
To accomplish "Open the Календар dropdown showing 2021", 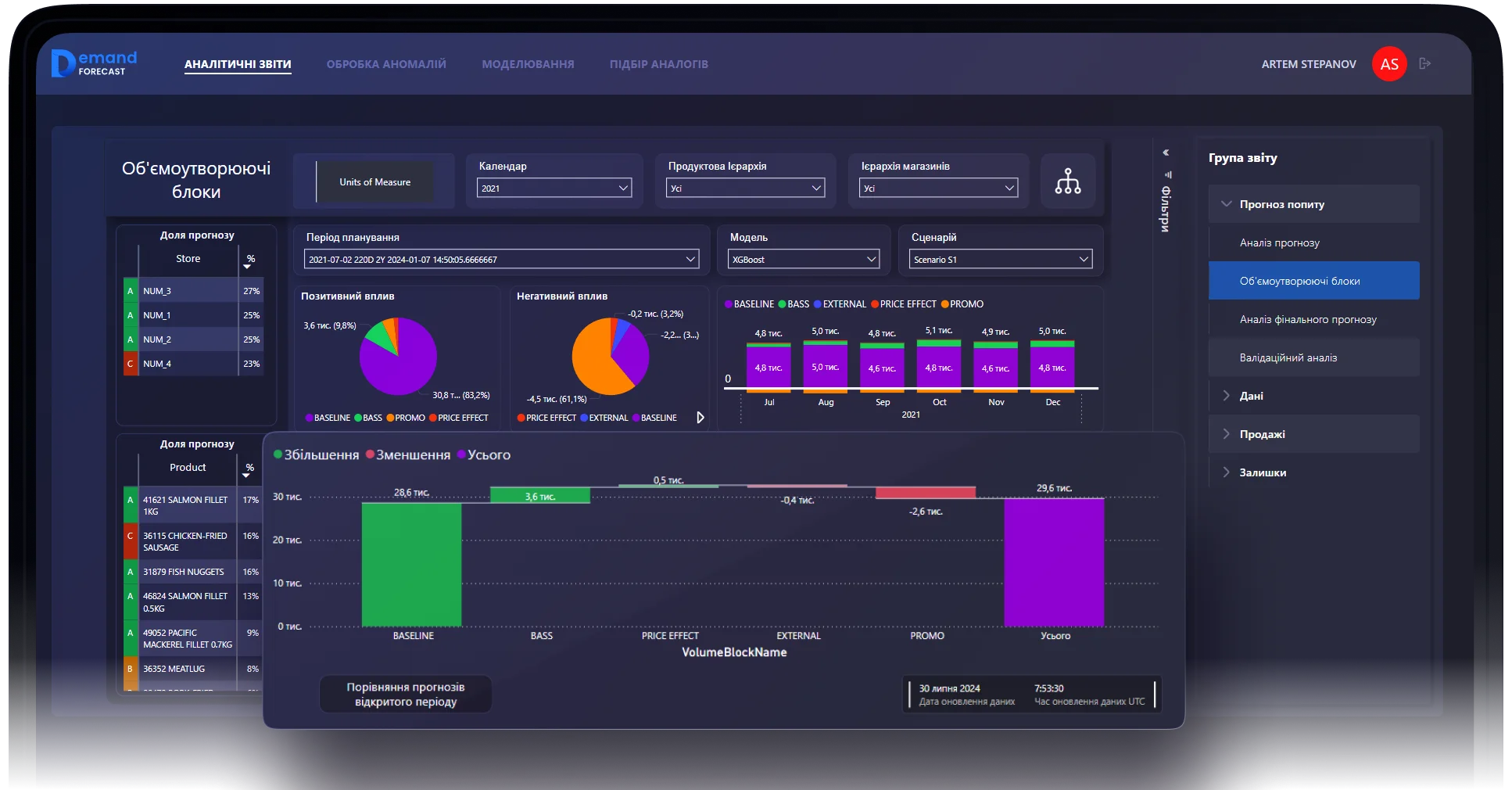I will click(x=554, y=188).
